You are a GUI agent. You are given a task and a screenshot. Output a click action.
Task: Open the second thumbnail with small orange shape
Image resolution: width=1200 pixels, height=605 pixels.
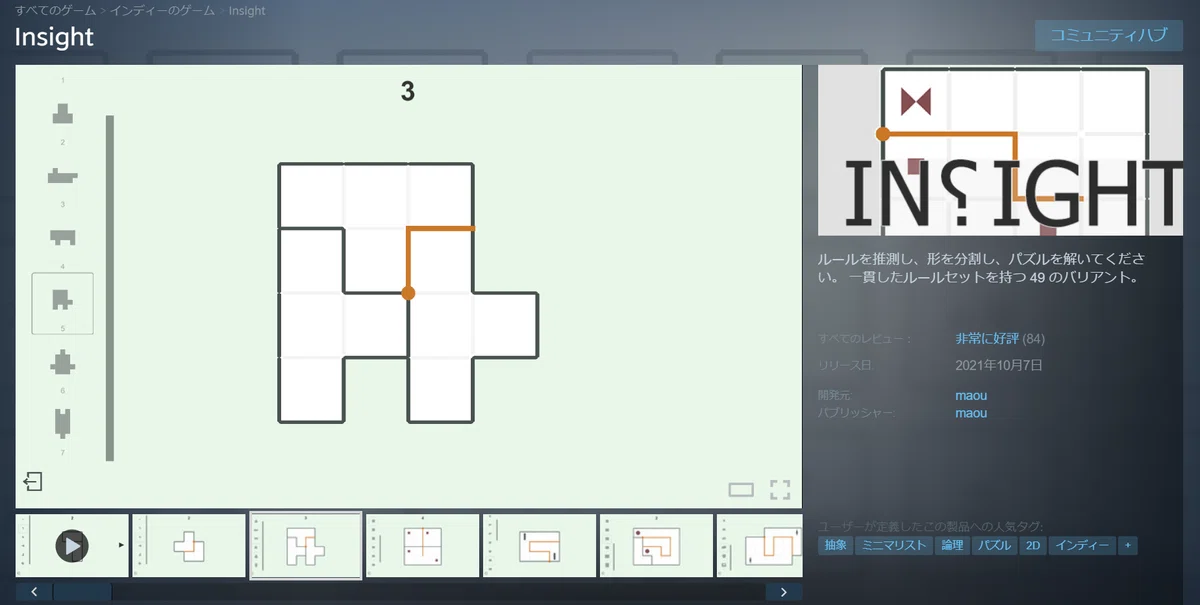pos(189,545)
